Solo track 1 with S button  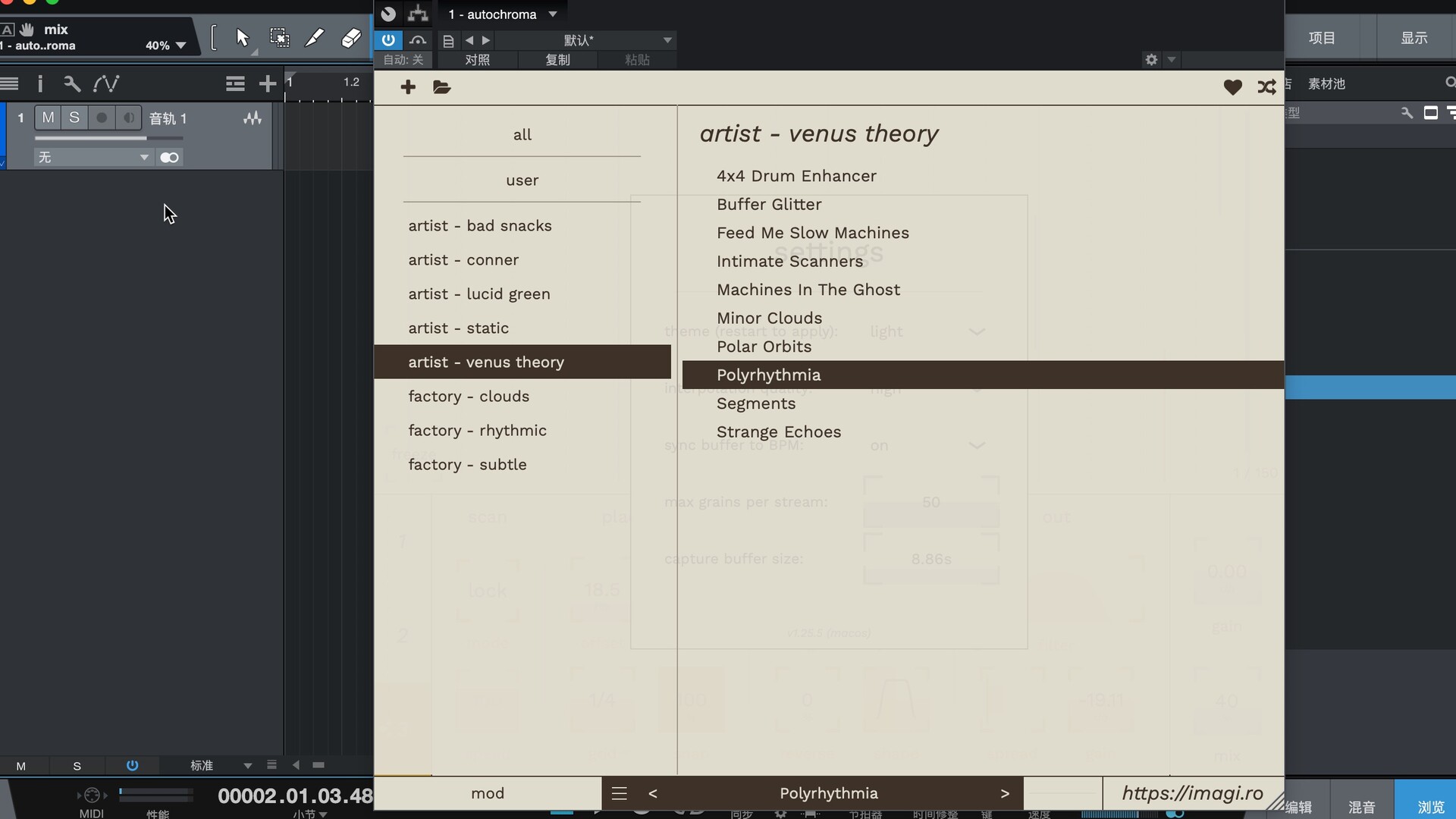(74, 118)
